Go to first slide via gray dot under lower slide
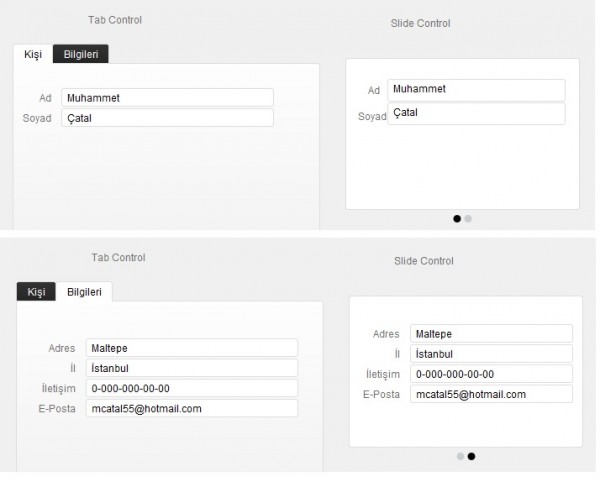The image size is (600, 482). pyautogui.click(x=460, y=456)
